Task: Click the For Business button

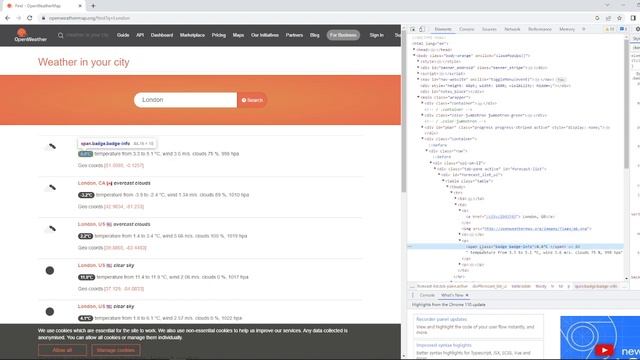Action: point(343,35)
